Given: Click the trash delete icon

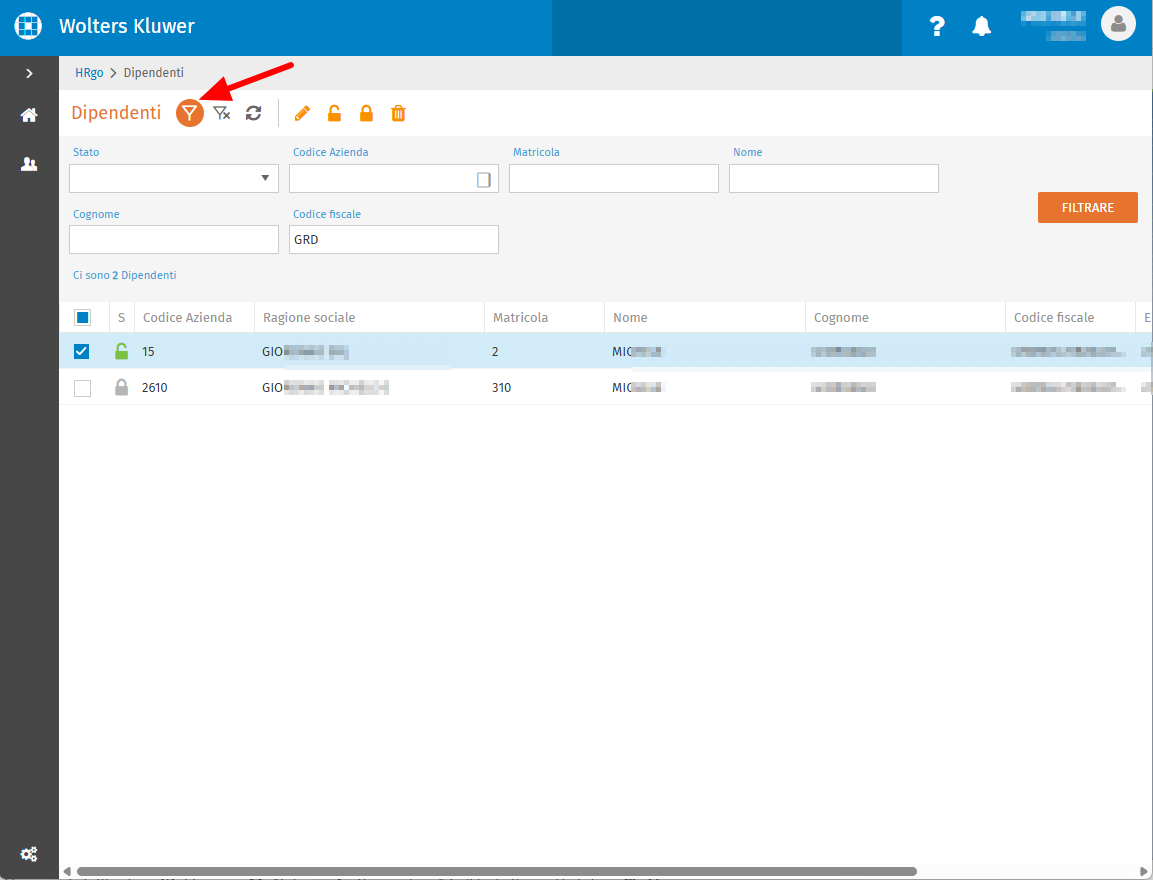Looking at the screenshot, I should [x=398, y=113].
